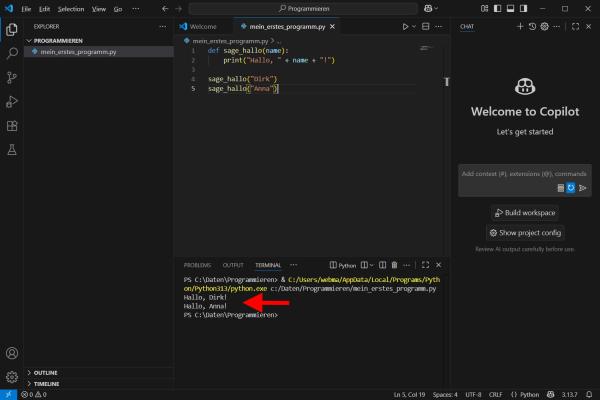Open the View menu

click(x=99, y=9)
